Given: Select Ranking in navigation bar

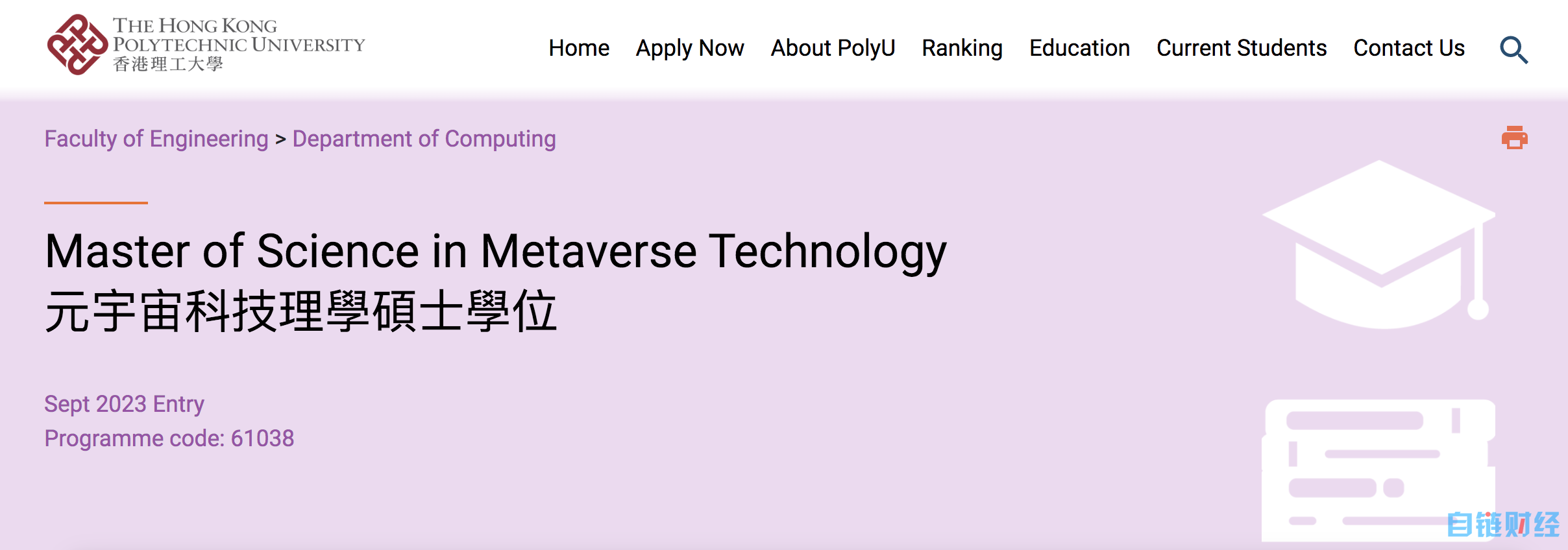Looking at the screenshot, I should [962, 49].
